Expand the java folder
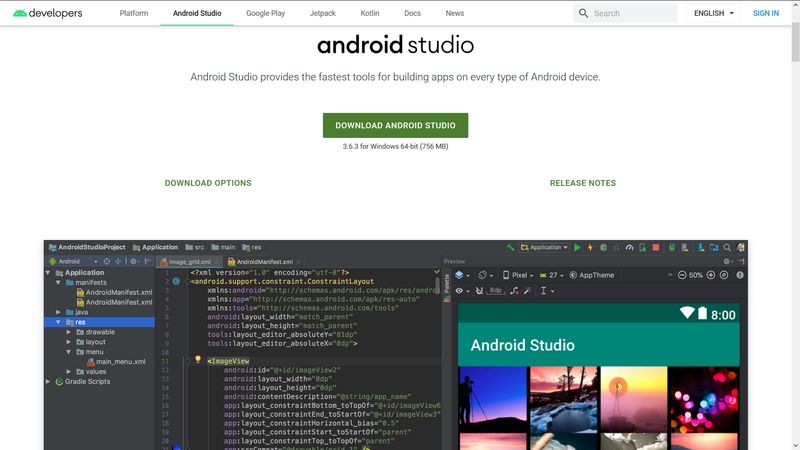This screenshot has height=450, width=800. (58, 312)
